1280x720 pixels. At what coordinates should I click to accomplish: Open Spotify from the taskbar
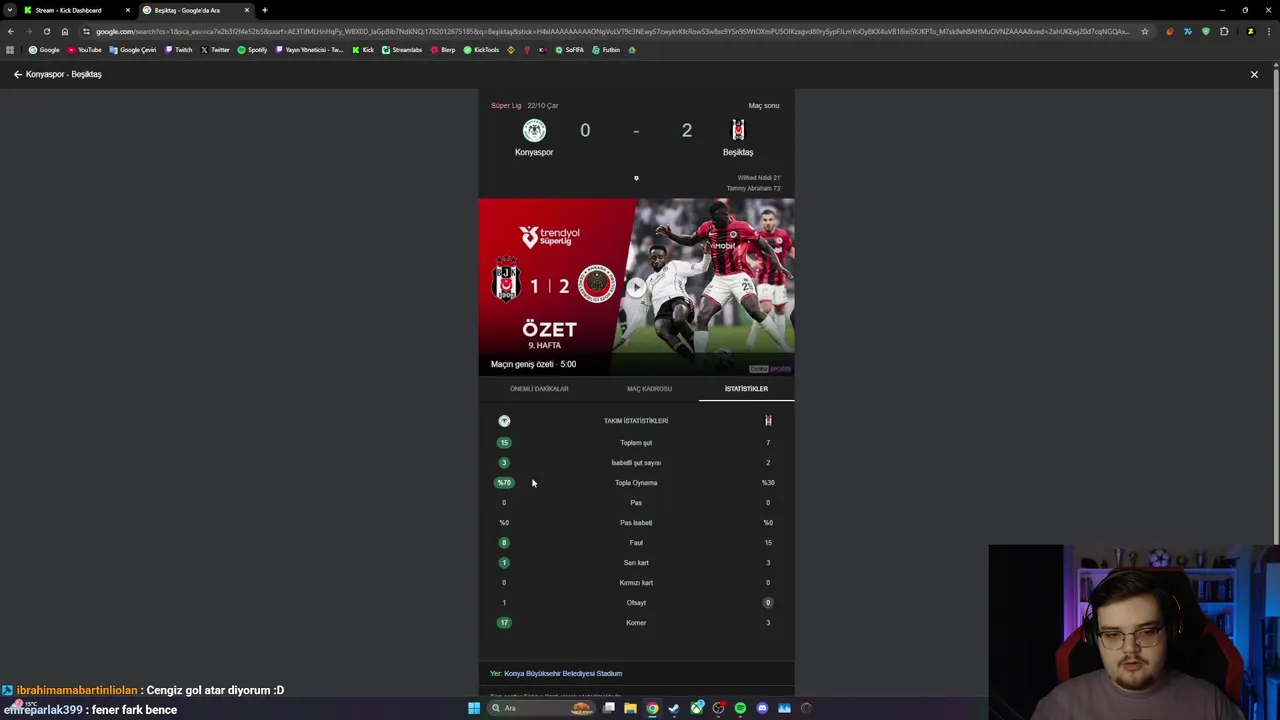[x=740, y=708]
